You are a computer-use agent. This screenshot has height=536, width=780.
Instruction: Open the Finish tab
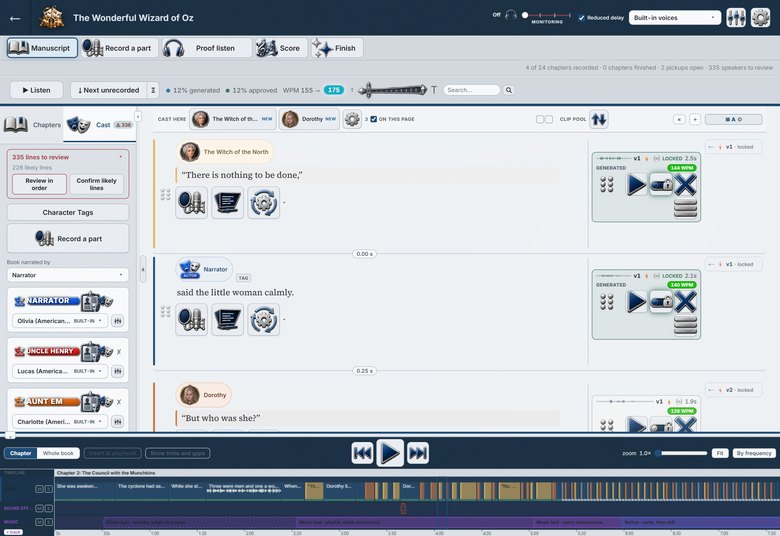[x=337, y=48]
